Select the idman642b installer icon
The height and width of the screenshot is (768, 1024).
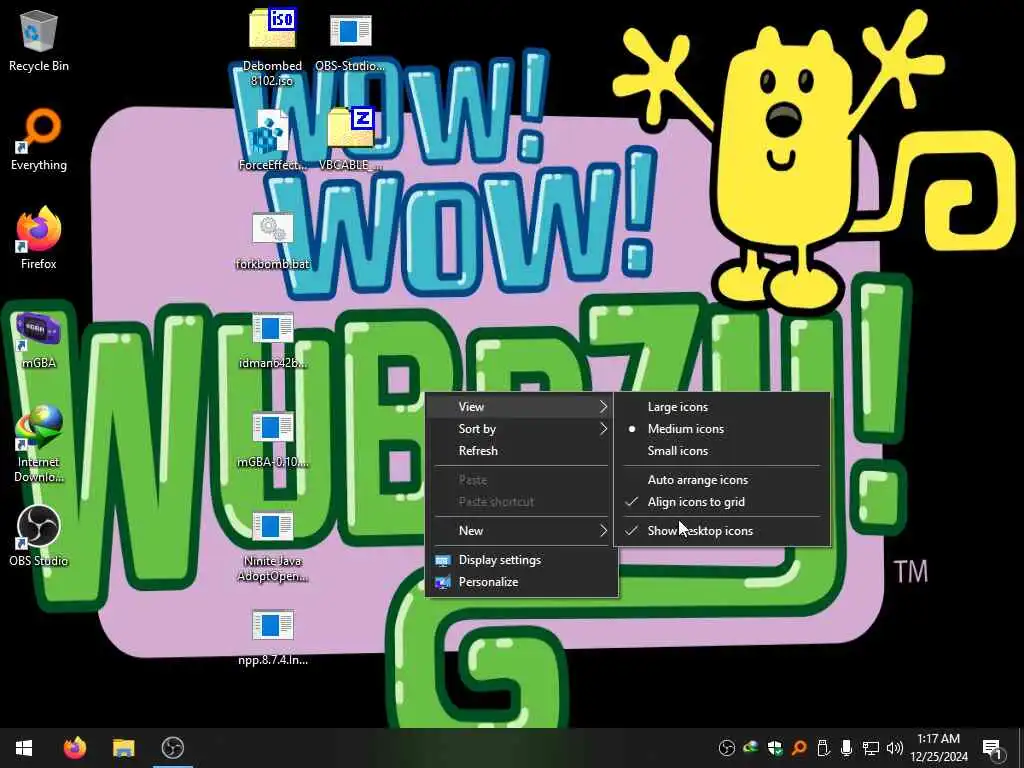272,341
